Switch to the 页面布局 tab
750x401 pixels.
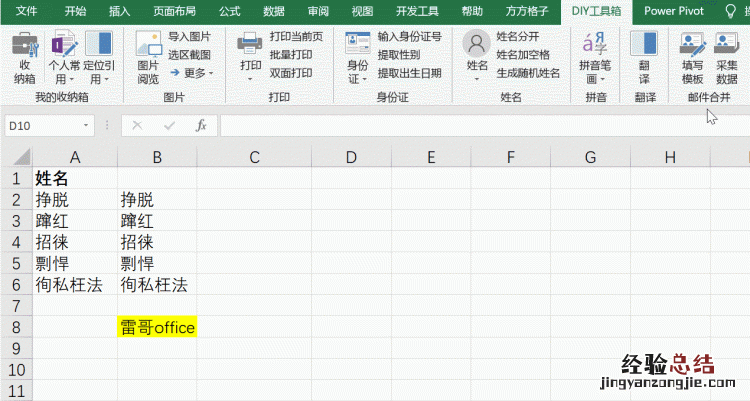[175, 11]
